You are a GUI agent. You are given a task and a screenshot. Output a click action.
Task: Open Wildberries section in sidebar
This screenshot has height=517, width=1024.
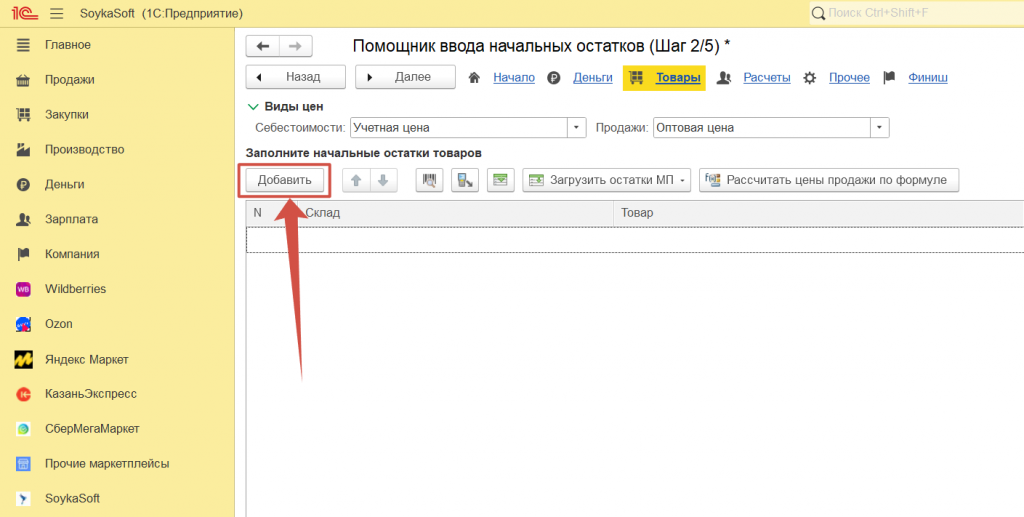tap(75, 289)
